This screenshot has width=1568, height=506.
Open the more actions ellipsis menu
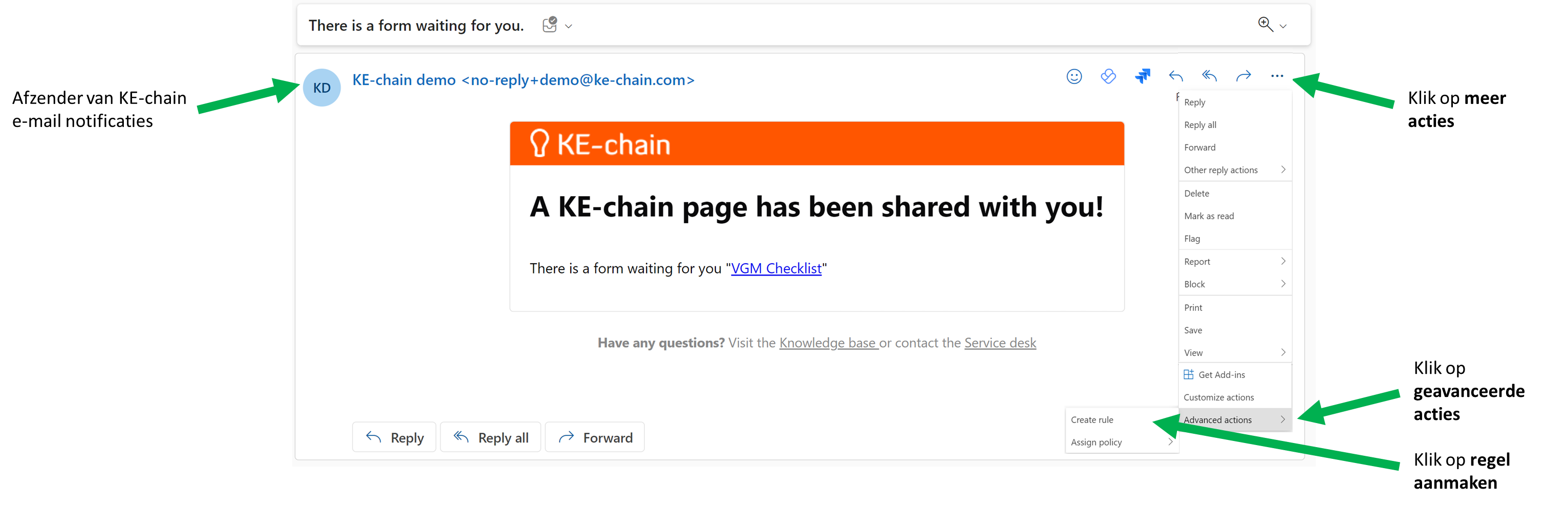pyautogui.click(x=1276, y=76)
